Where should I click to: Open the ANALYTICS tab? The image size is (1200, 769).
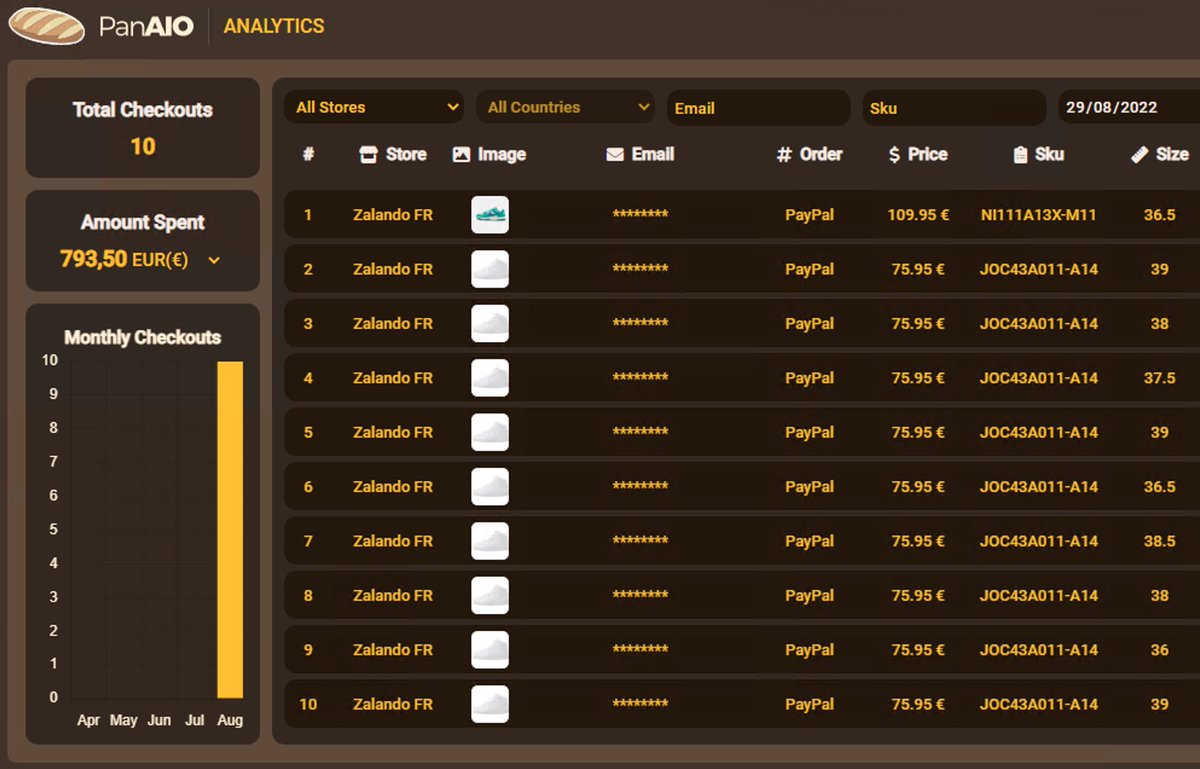(x=274, y=26)
